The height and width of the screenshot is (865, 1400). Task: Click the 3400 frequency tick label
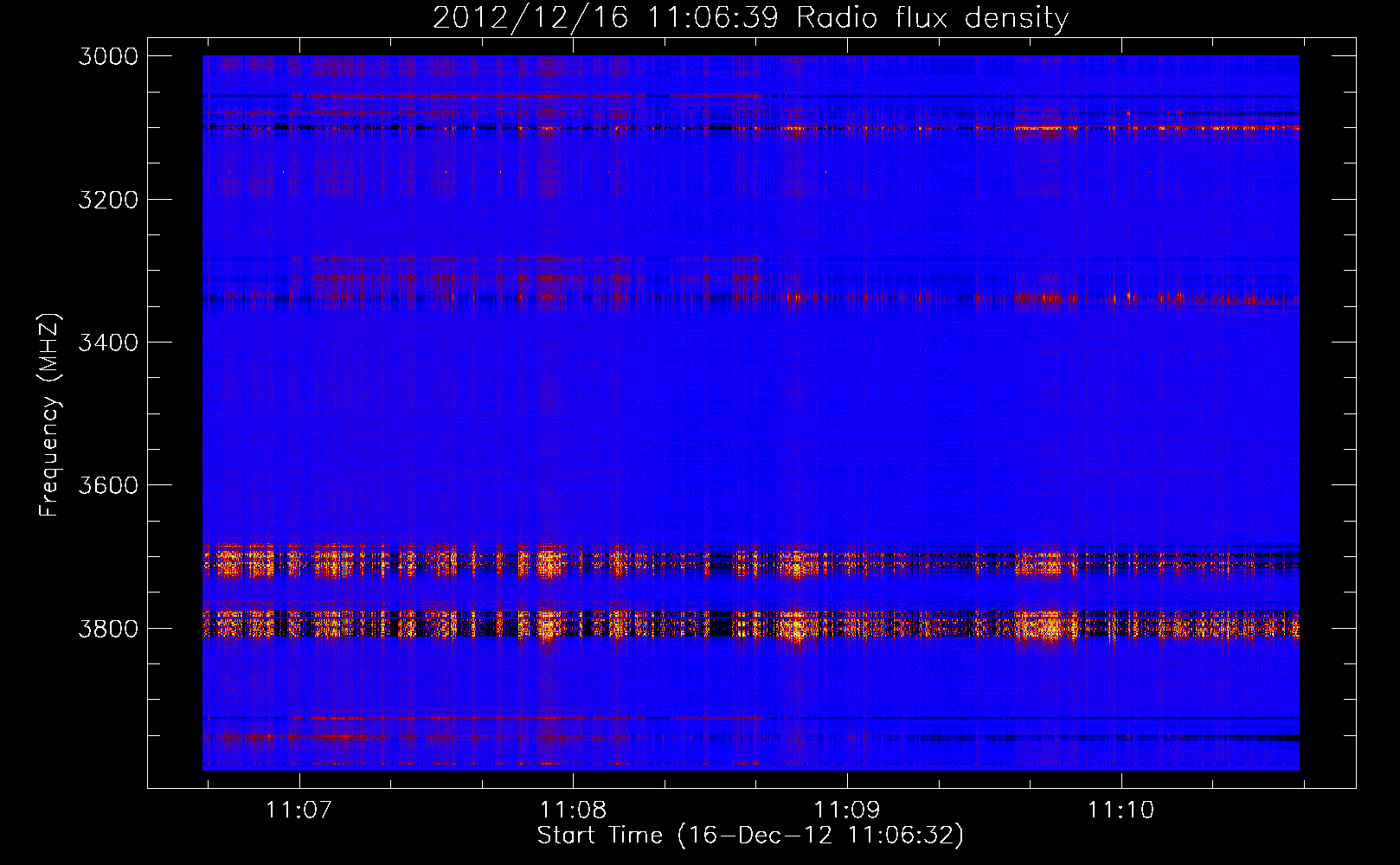pyautogui.click(x=108, y=343)
